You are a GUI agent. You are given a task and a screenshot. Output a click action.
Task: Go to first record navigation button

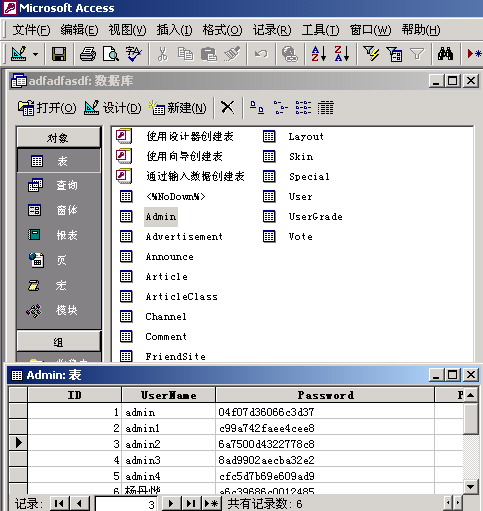(59, 503)
